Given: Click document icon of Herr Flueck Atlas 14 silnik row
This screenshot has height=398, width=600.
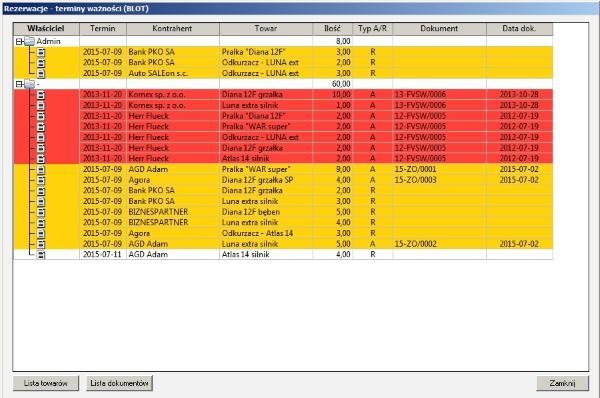Looking at the screenshot, I should [41, 158].
